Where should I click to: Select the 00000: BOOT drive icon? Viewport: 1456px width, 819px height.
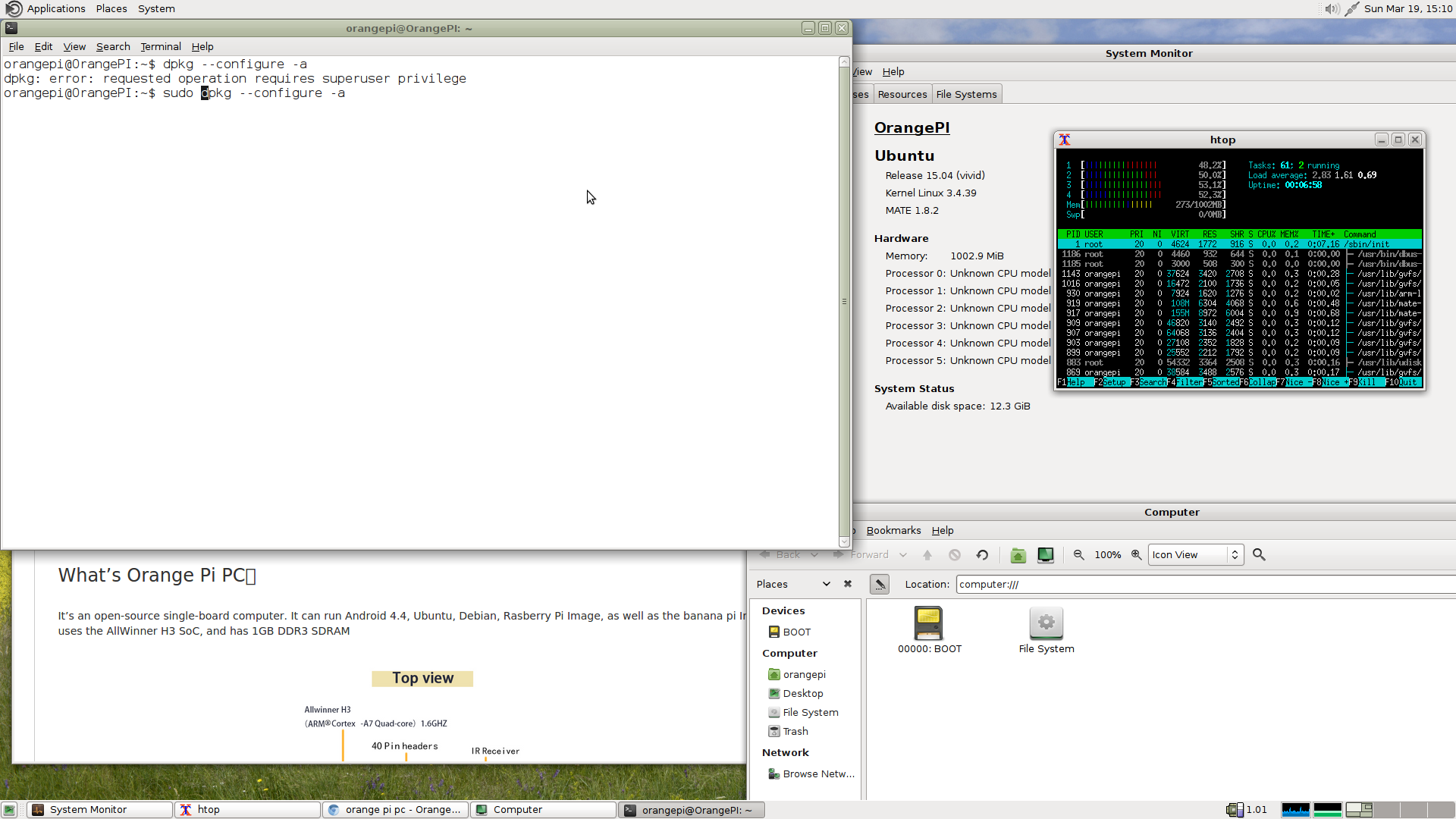click(x=929, y=629)
